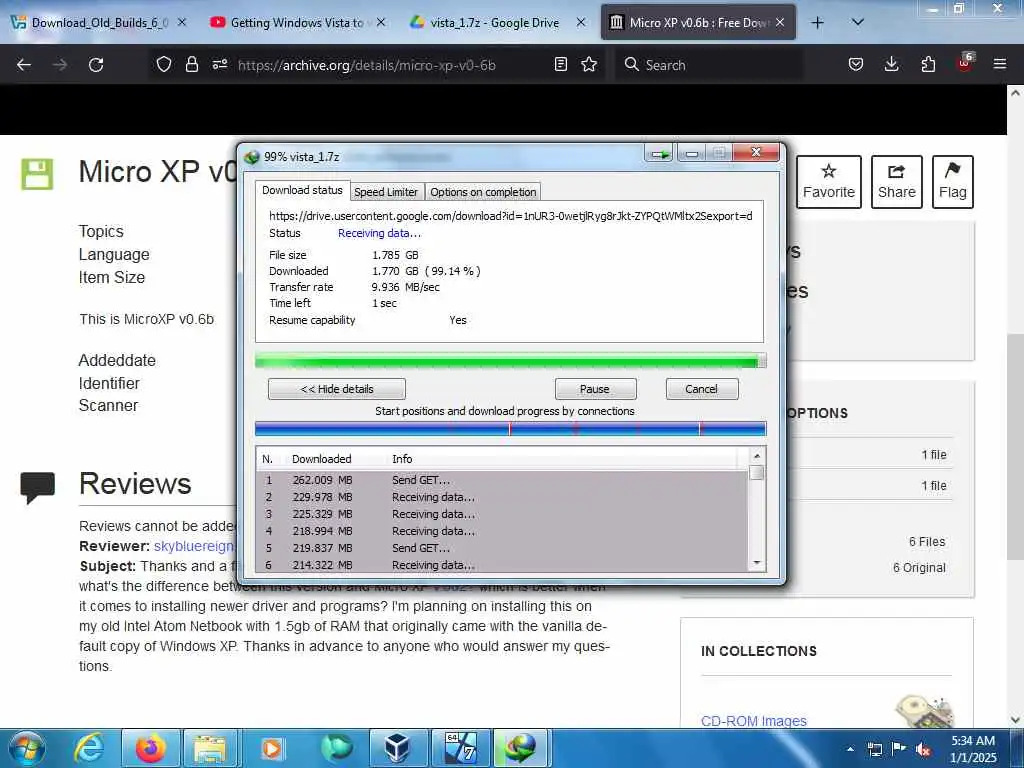Click the network icon in the system tray
The height and width of the screenshot is (768, 1024).
click(x=874, y=749)
